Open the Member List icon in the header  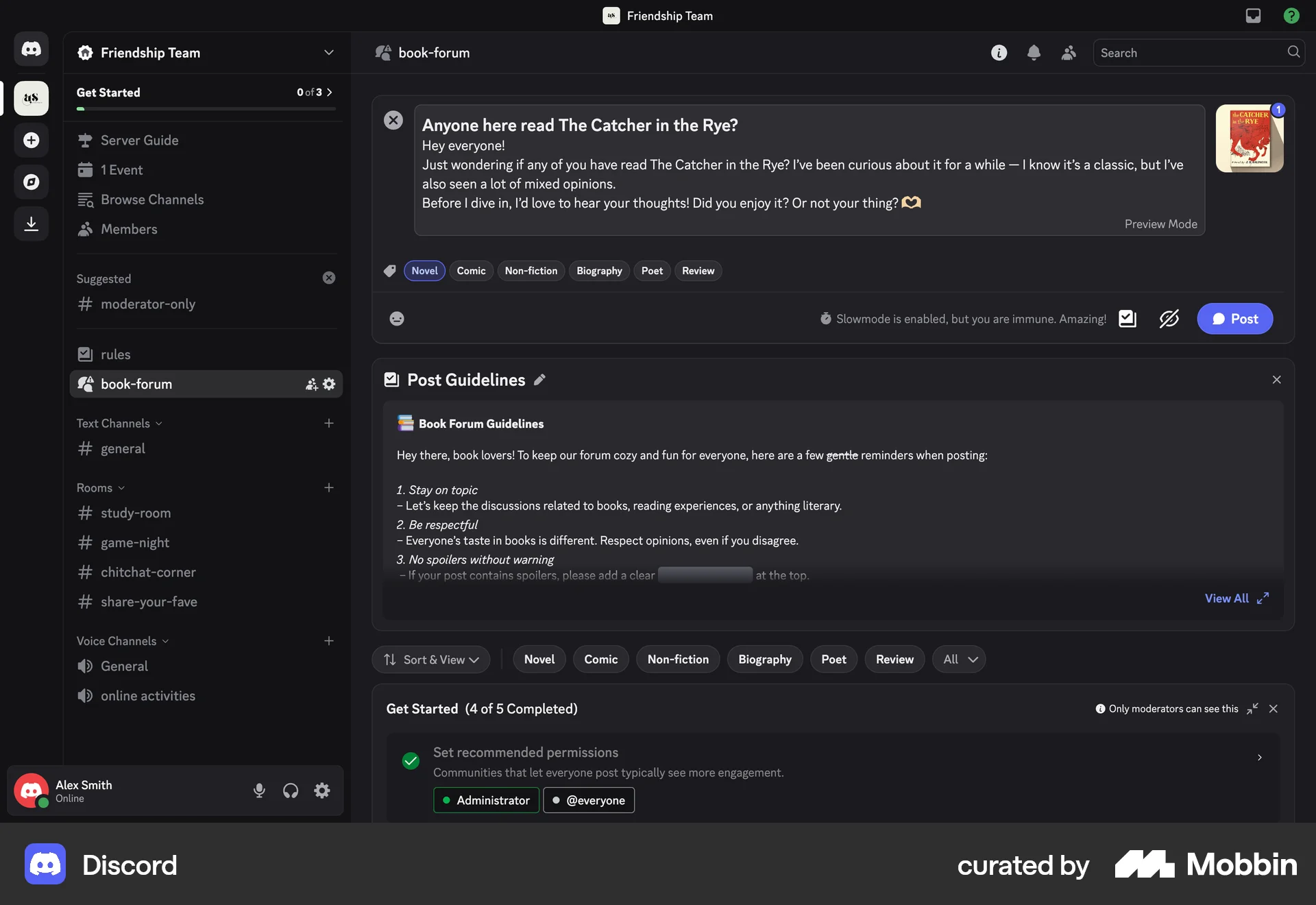pos(1067,52)
